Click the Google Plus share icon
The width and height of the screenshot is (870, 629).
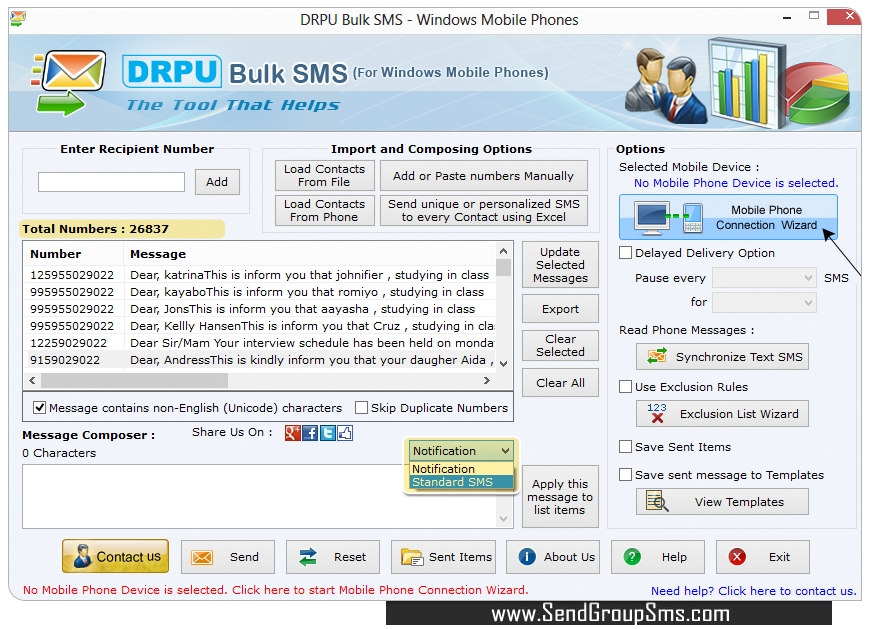[x=292, y=433]
